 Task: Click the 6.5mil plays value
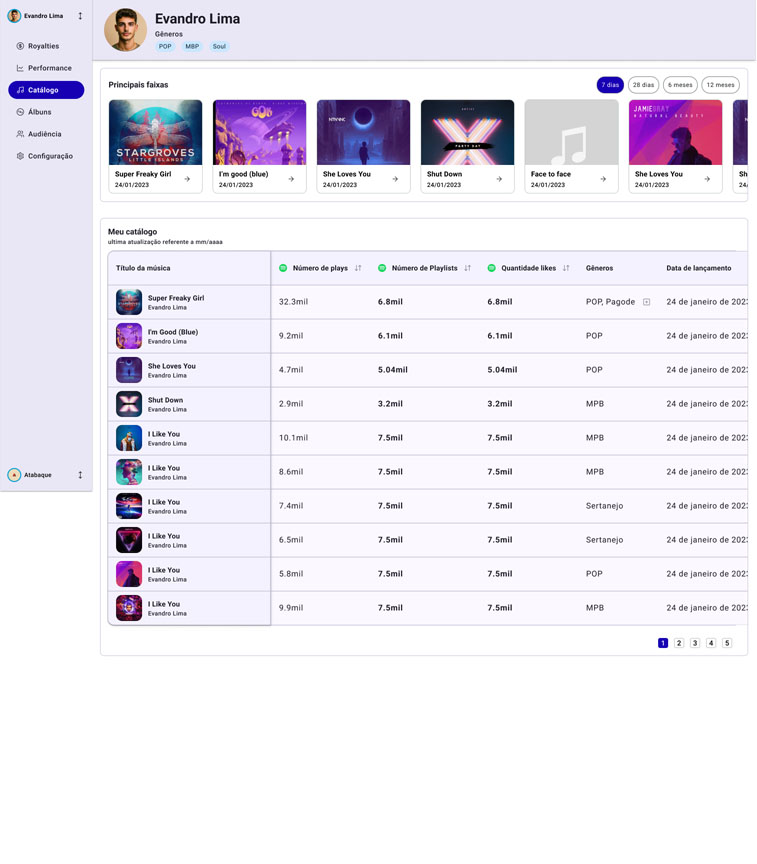click(291, 540)
